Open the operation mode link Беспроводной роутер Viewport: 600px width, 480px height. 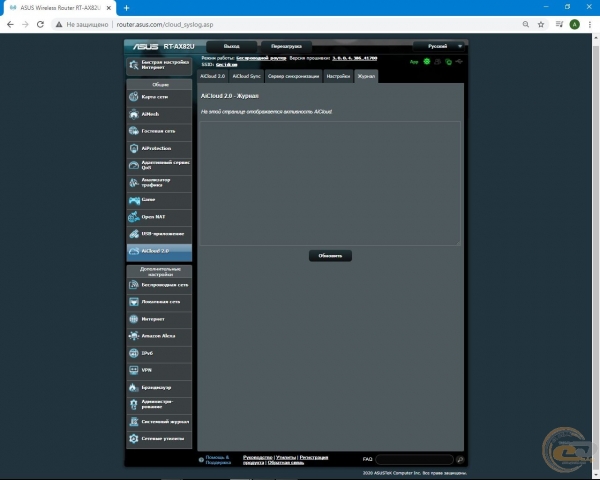coord(261,58)
